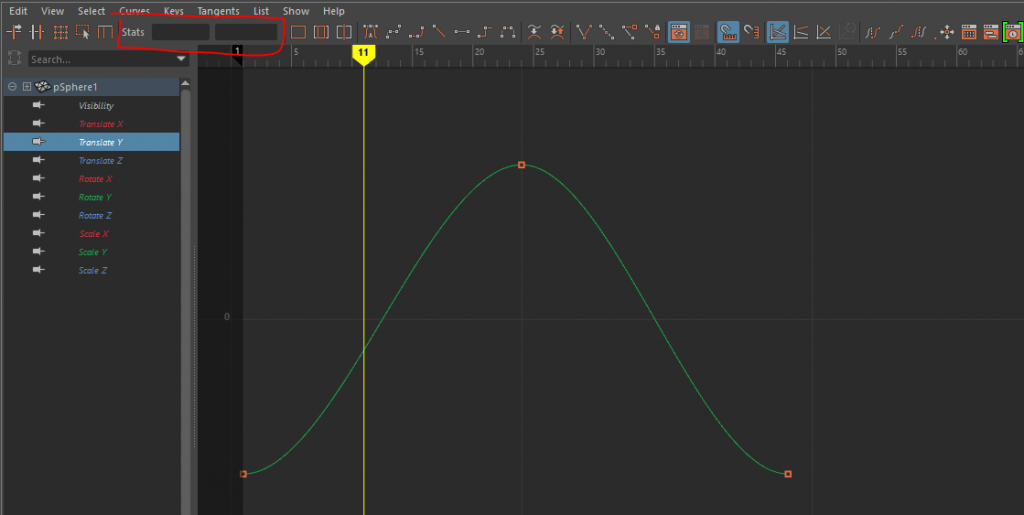Screen dimensions: 1024x515
Task: Select the Lattice Deform Keys tool
Action: tap(60, 32)
